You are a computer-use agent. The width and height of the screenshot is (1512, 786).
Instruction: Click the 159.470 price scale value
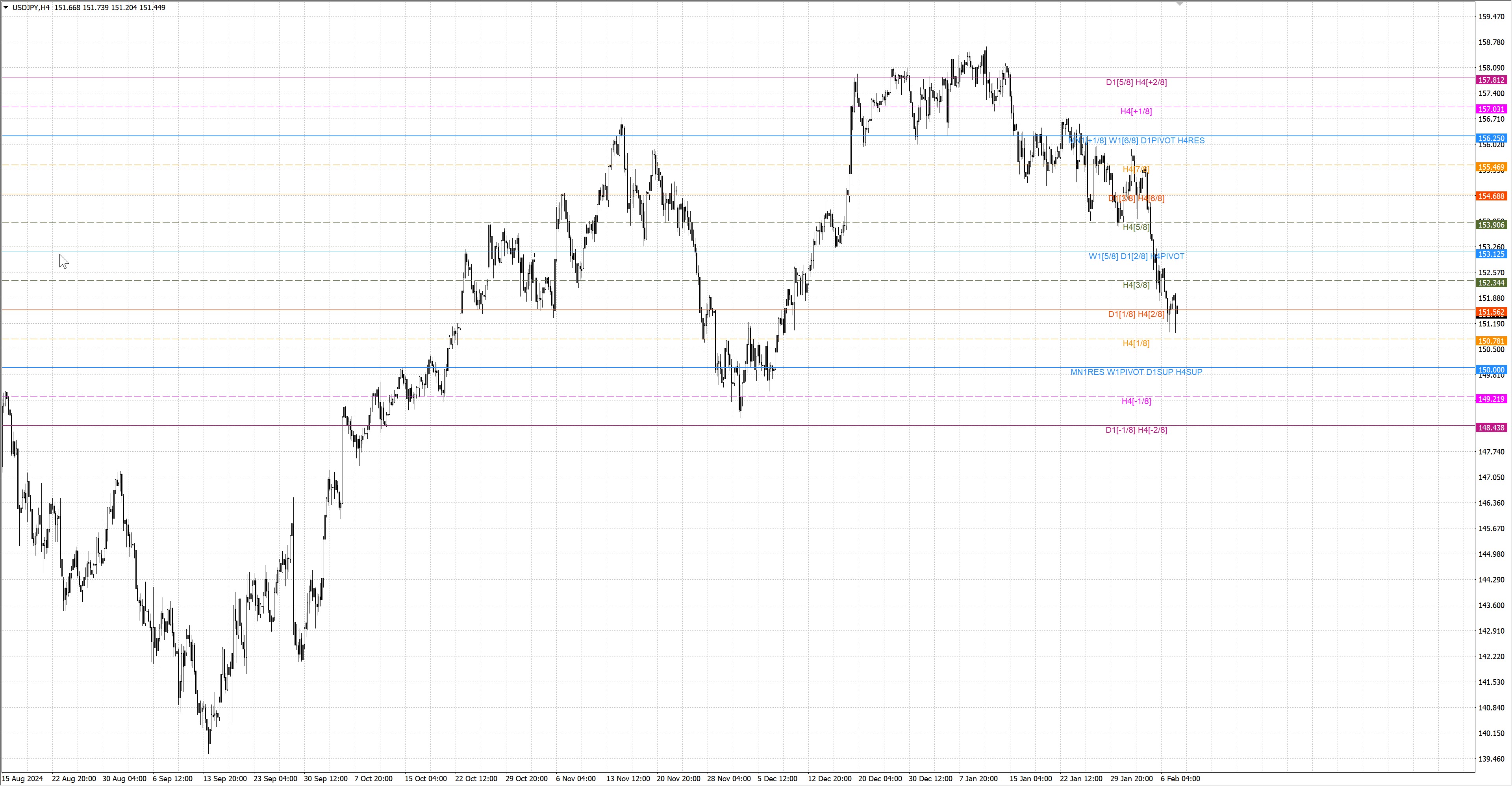pos(1491,17)
